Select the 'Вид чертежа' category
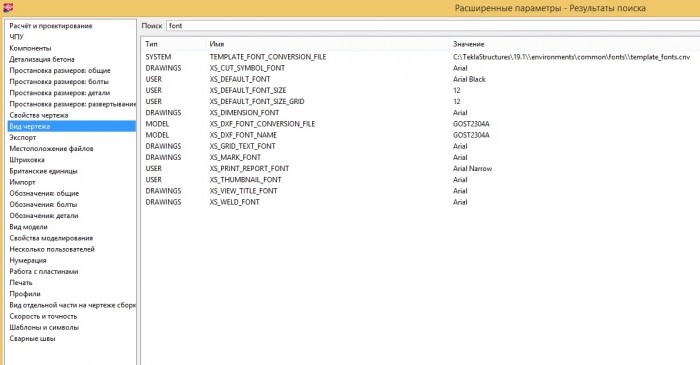The image size is (700, 365). pos(71,126)
